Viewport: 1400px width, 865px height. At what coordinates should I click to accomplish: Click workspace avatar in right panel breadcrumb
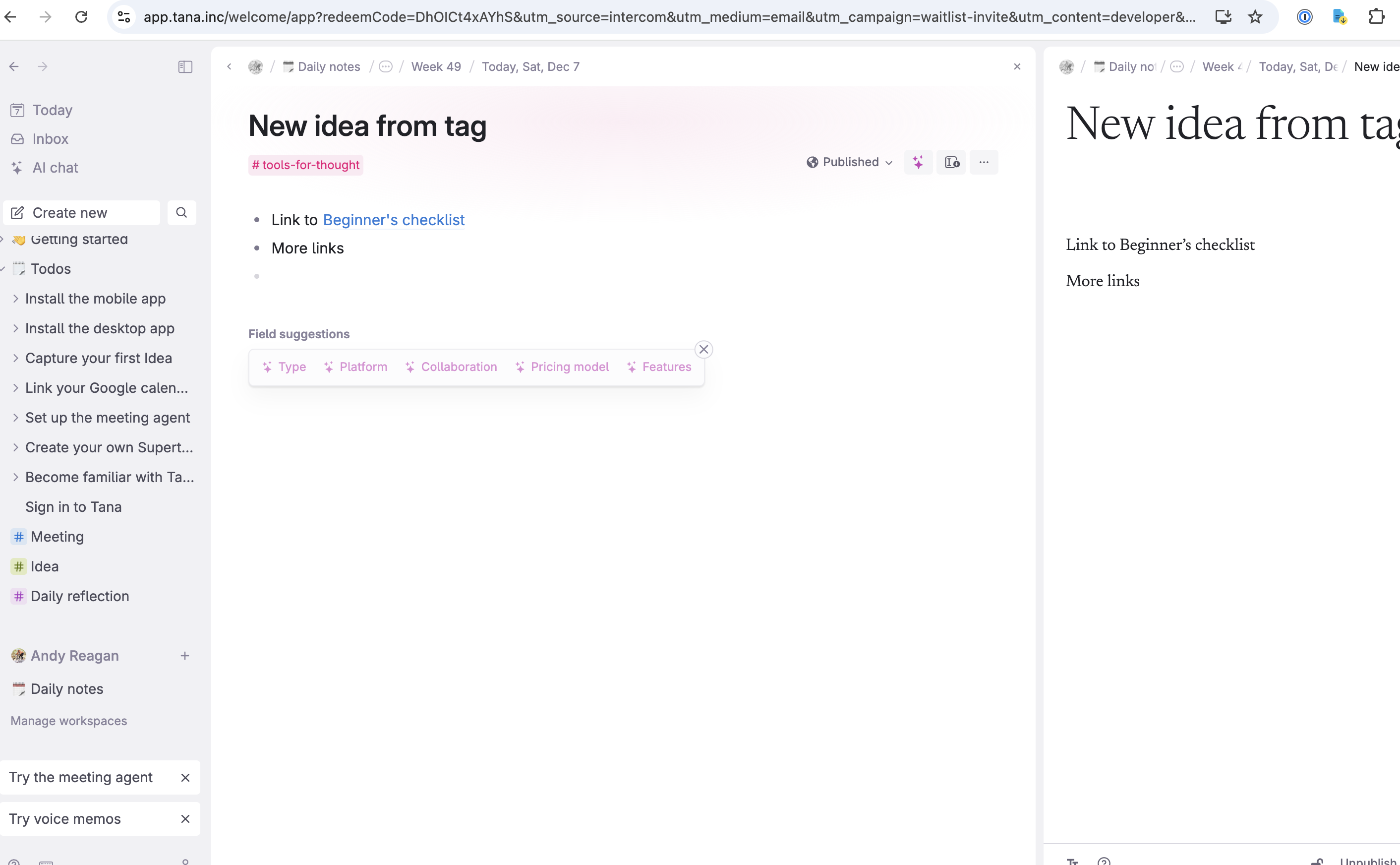pyautogui.click(x=1067, y=67)
